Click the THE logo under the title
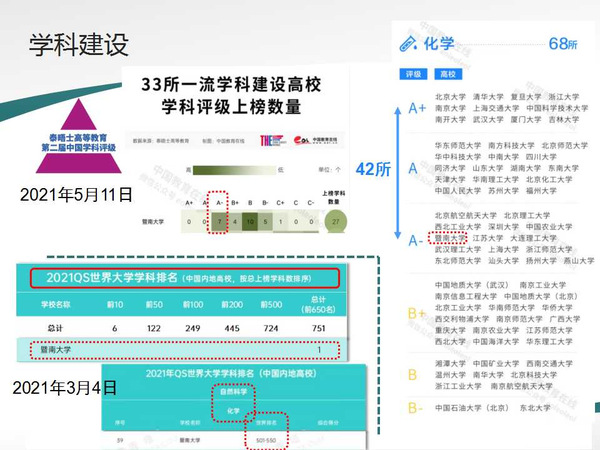The width and height of the screenshot is (600, 450). click(x=267, y=141)
